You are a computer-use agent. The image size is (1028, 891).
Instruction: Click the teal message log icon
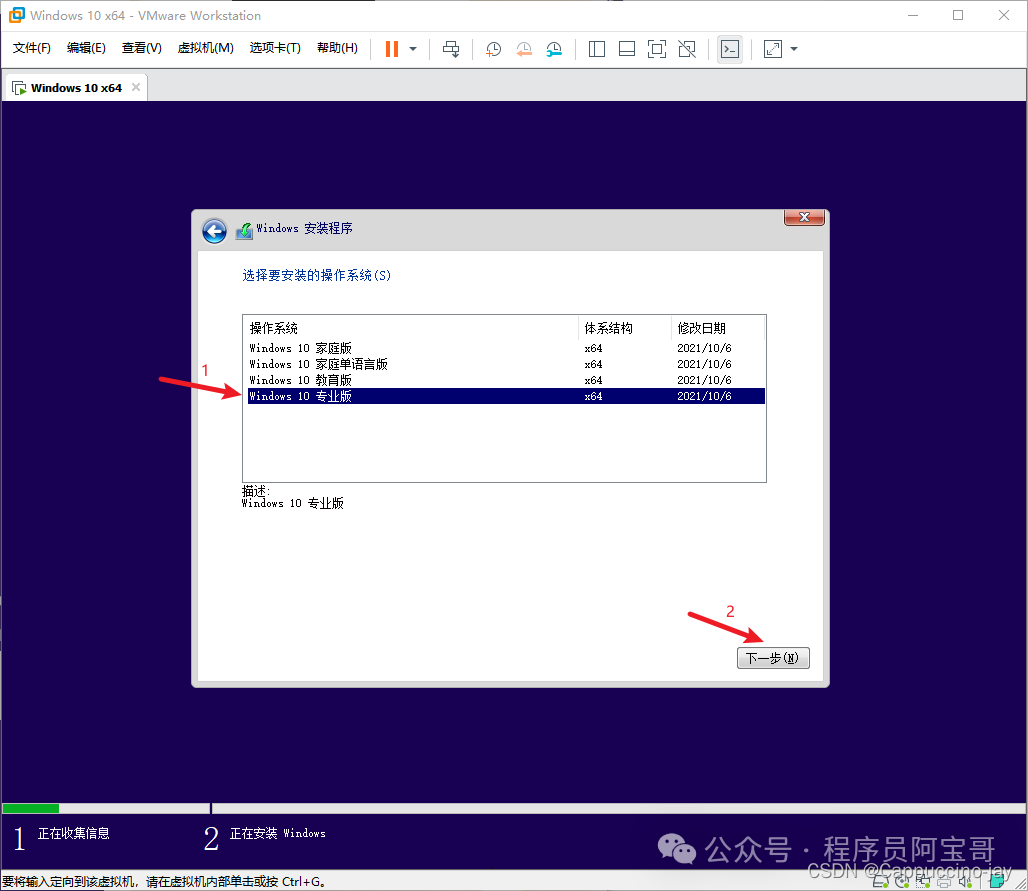coord(997,881)
